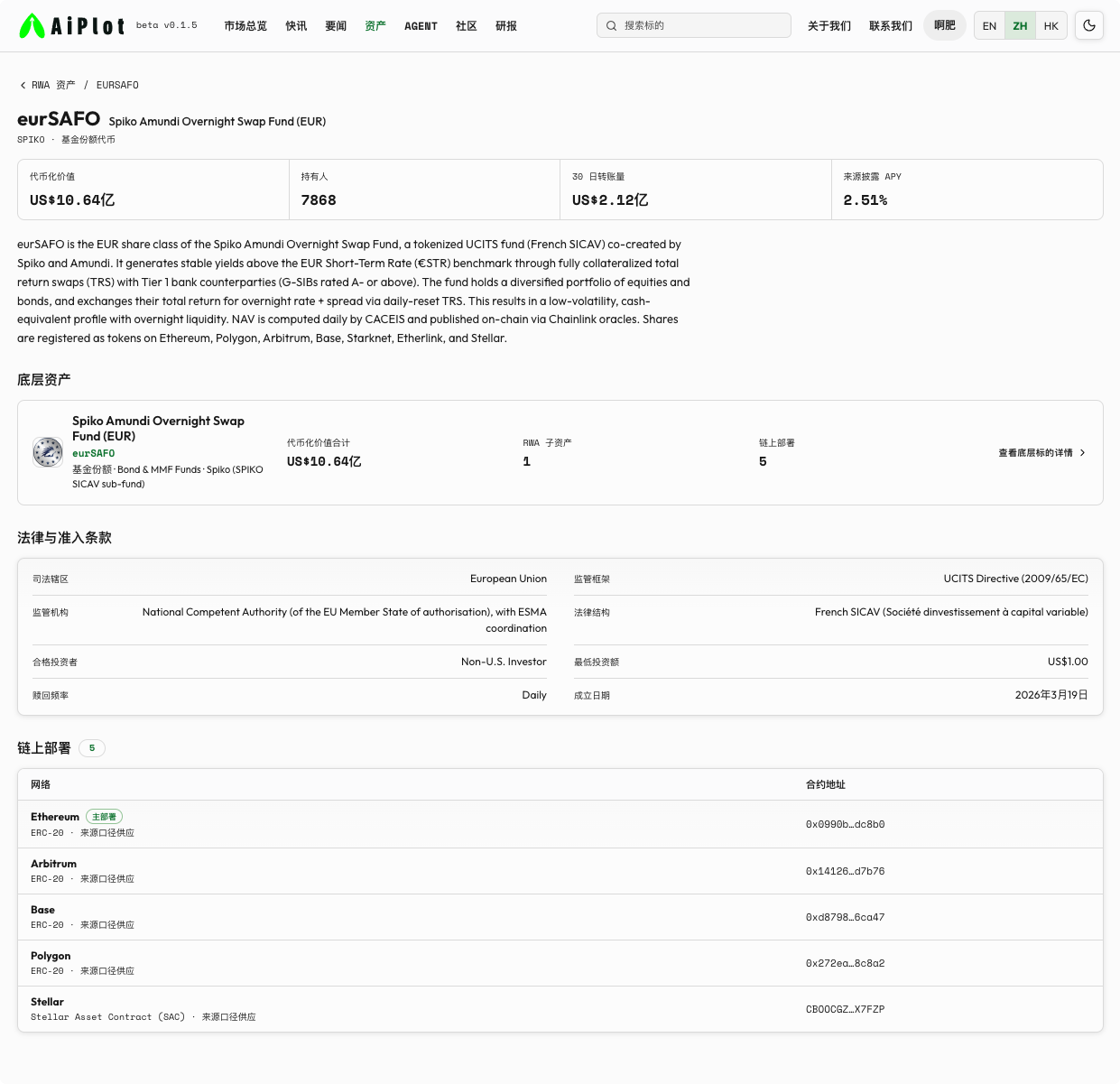
Task: Click the US$1.00 minimum investment value
Action: coord(1068,662)
